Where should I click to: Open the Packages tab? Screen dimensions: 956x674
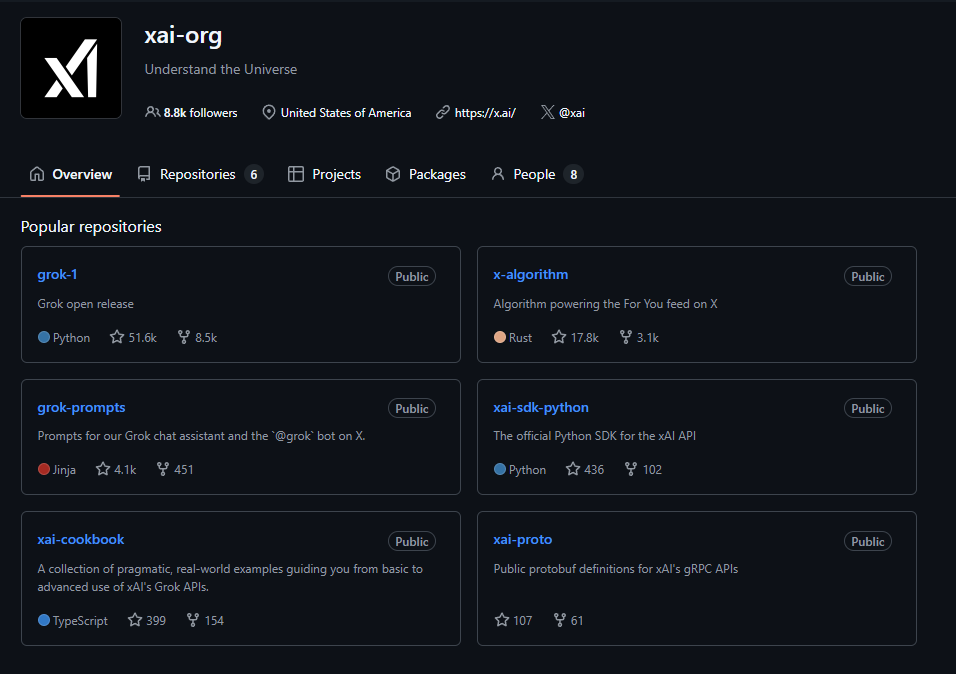(x=426, y=174)
